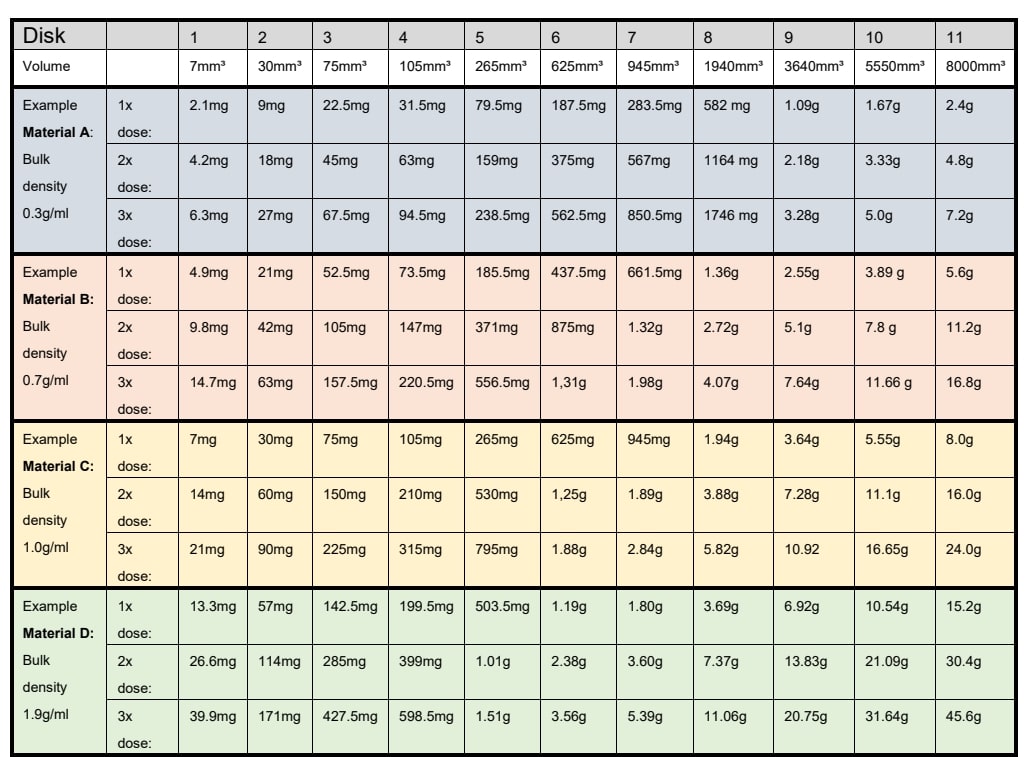This screenshot has width=1027, height=757.
Task: Click the 2.1mg cell
Action: click(x=205, y=105)
